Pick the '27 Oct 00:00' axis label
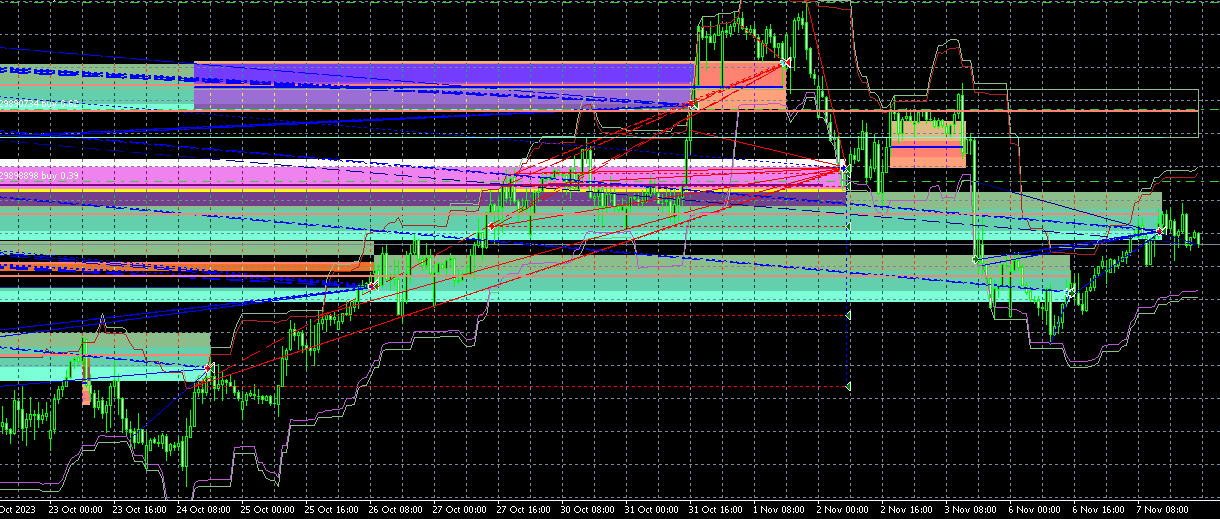The width and height of the screenshot is (1220, 519). (x=461, y=510)
